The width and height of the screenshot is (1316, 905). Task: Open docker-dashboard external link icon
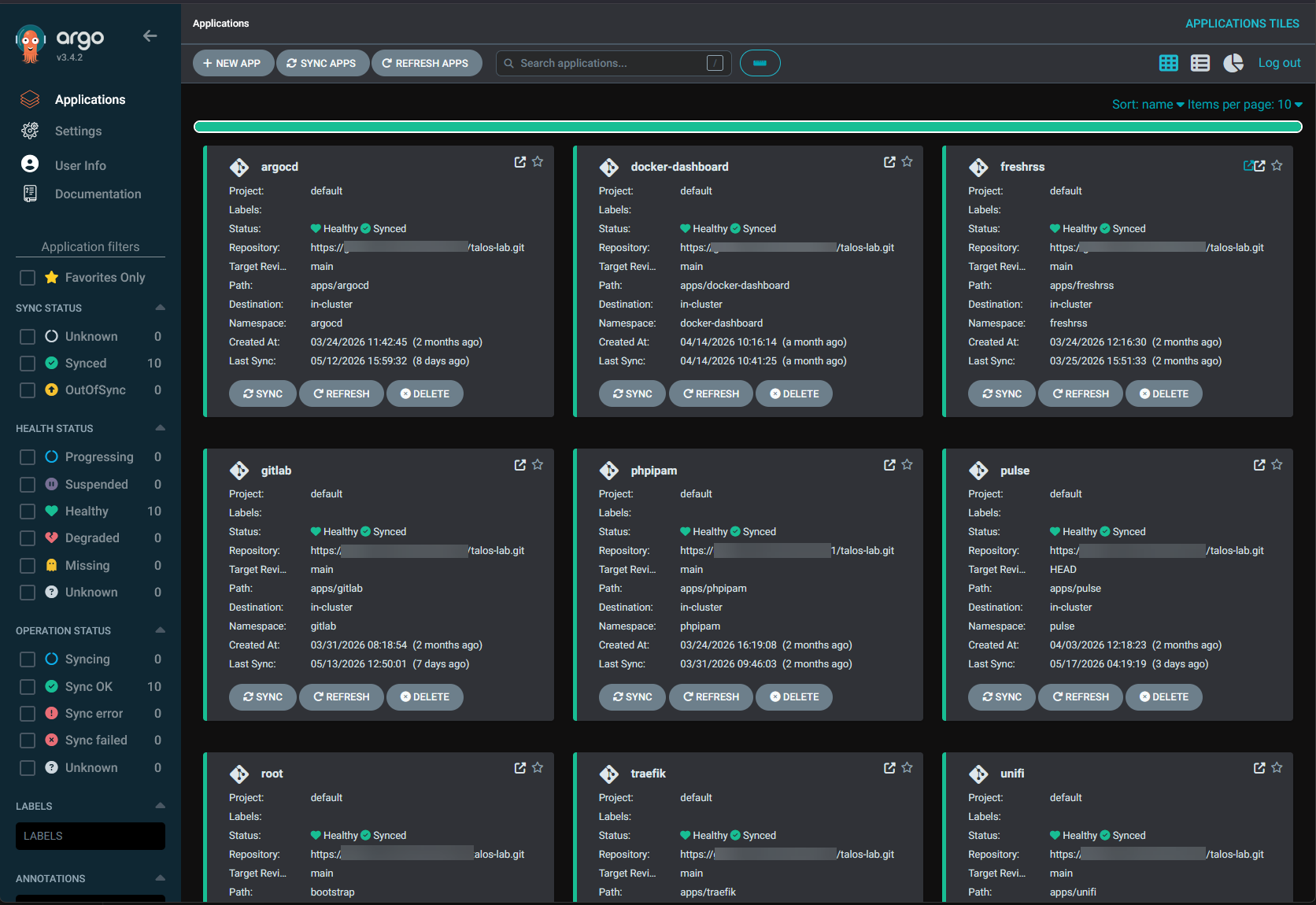click(889, 161)
